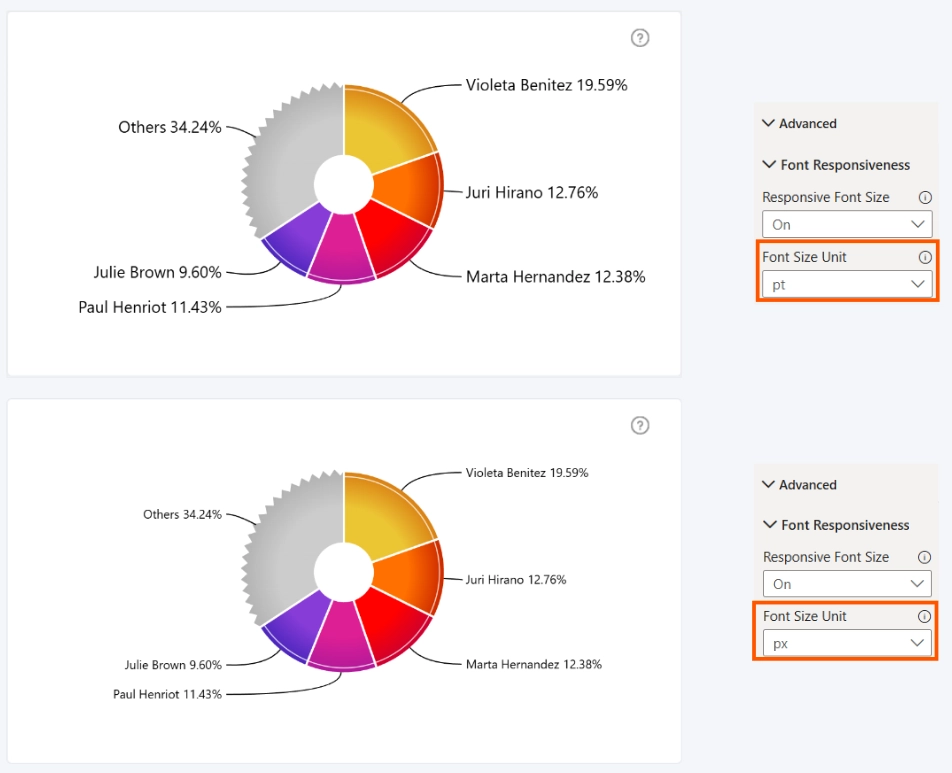Click info icon beside bottom Responsive Font Size
The height and width of the screenshot is (773, 952).
pyautogui.click(x=924, y=557)
